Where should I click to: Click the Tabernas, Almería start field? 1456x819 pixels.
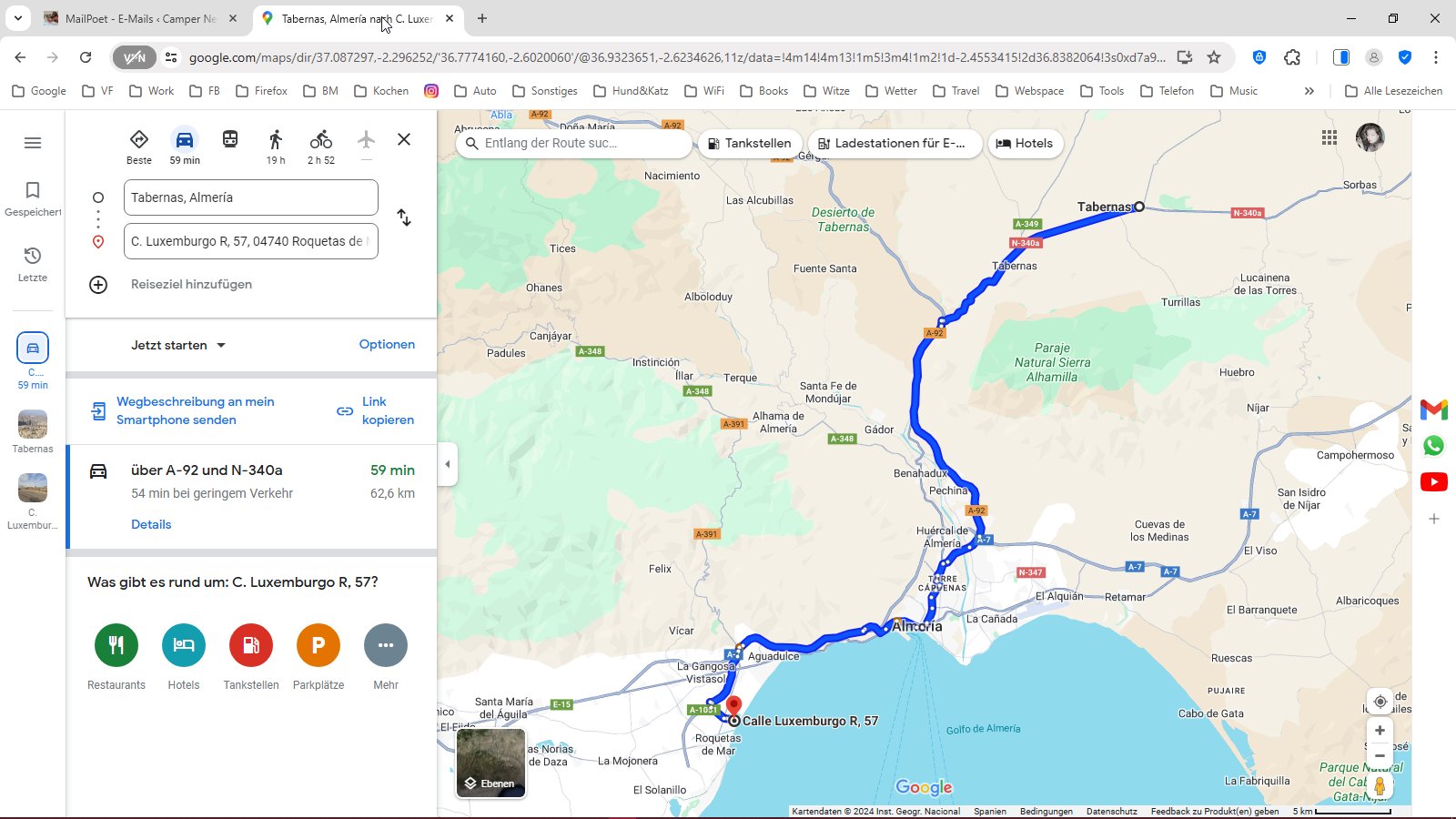pyautogui.click(x=250, y=197)
